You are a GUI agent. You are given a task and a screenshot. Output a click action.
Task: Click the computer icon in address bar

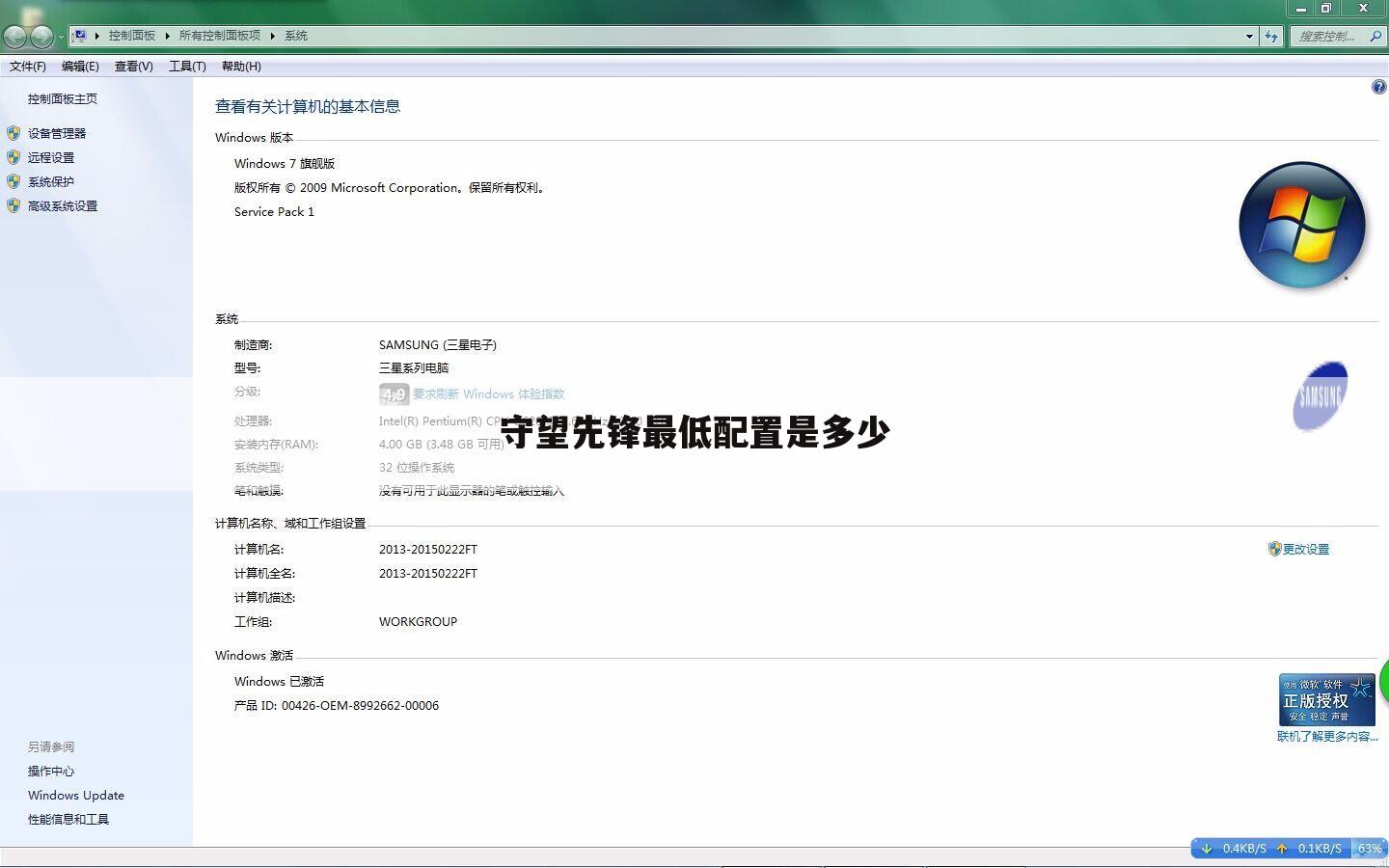tap(81, 36)
